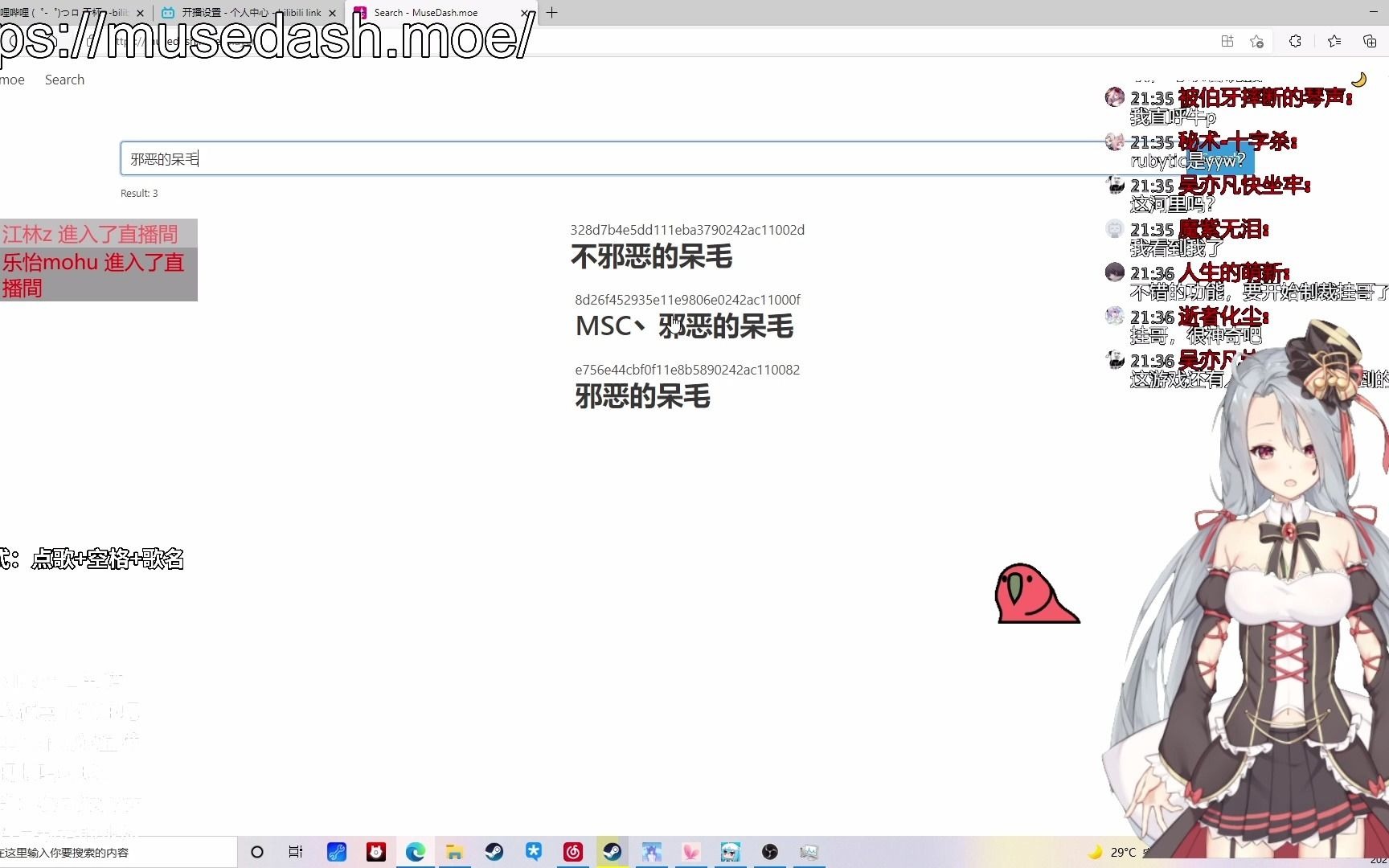Open the result MSC丶邪恶的呆毛

684,326
